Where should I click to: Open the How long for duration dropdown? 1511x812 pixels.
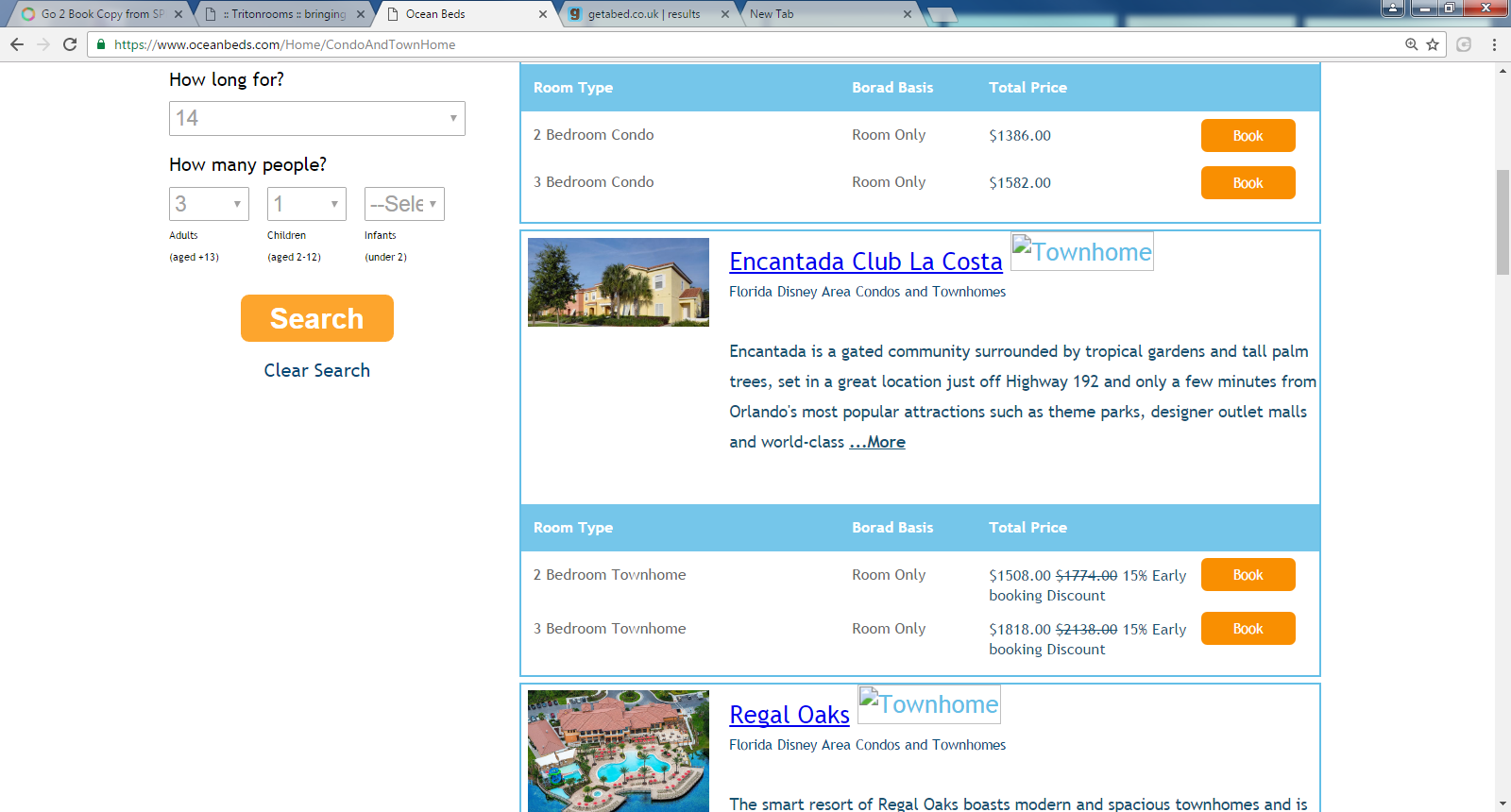click(317, 118)
